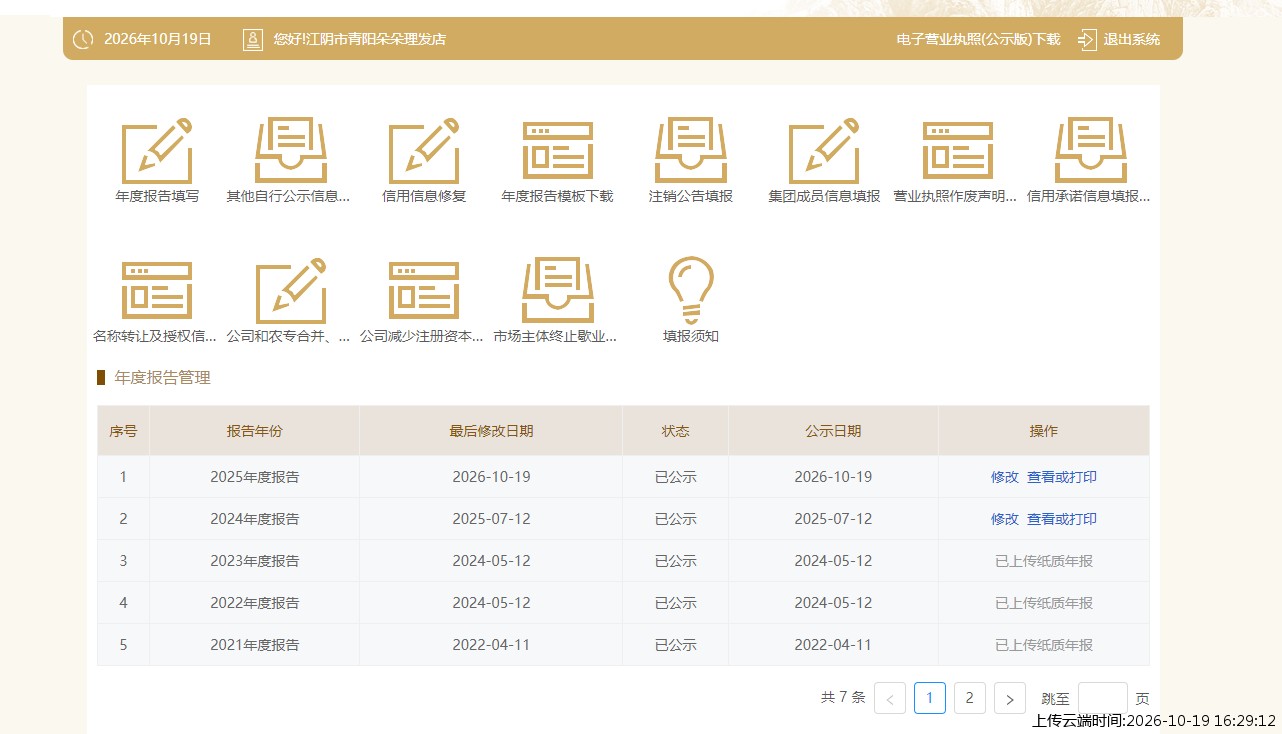1282x734 pixels.
Task: Open 集团成员信息填报 icon
Action: [x=824, y=151]
